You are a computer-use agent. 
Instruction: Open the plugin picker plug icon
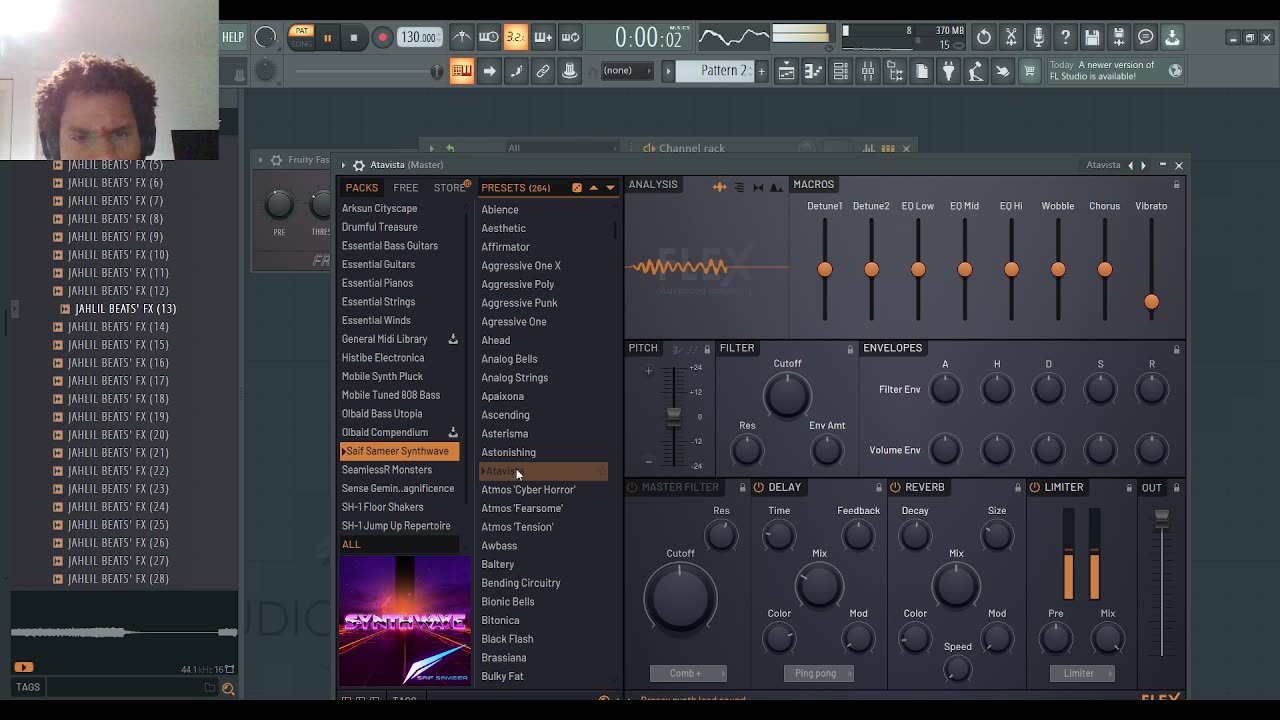click(x=948, y=71)
